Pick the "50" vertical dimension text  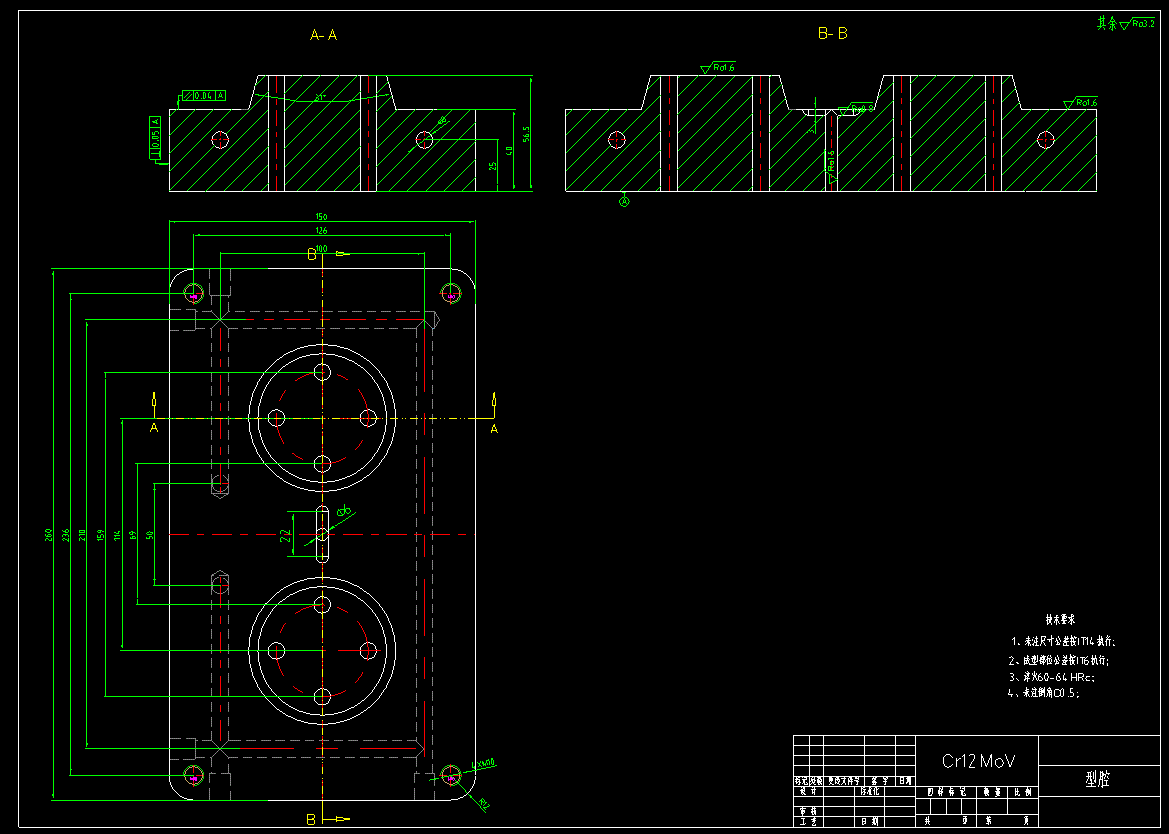[x=150, y=534]
